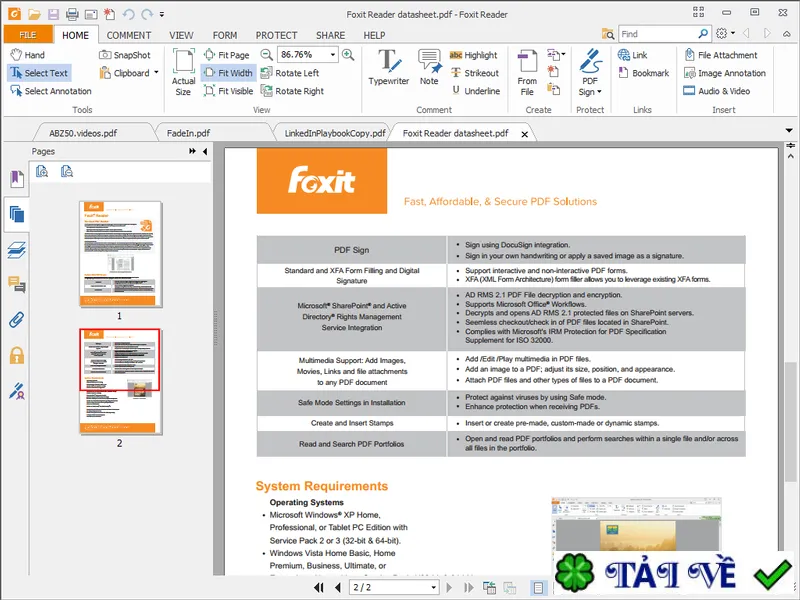Switch to the FadeIn.pdf document tab

[x=188, y=133]
